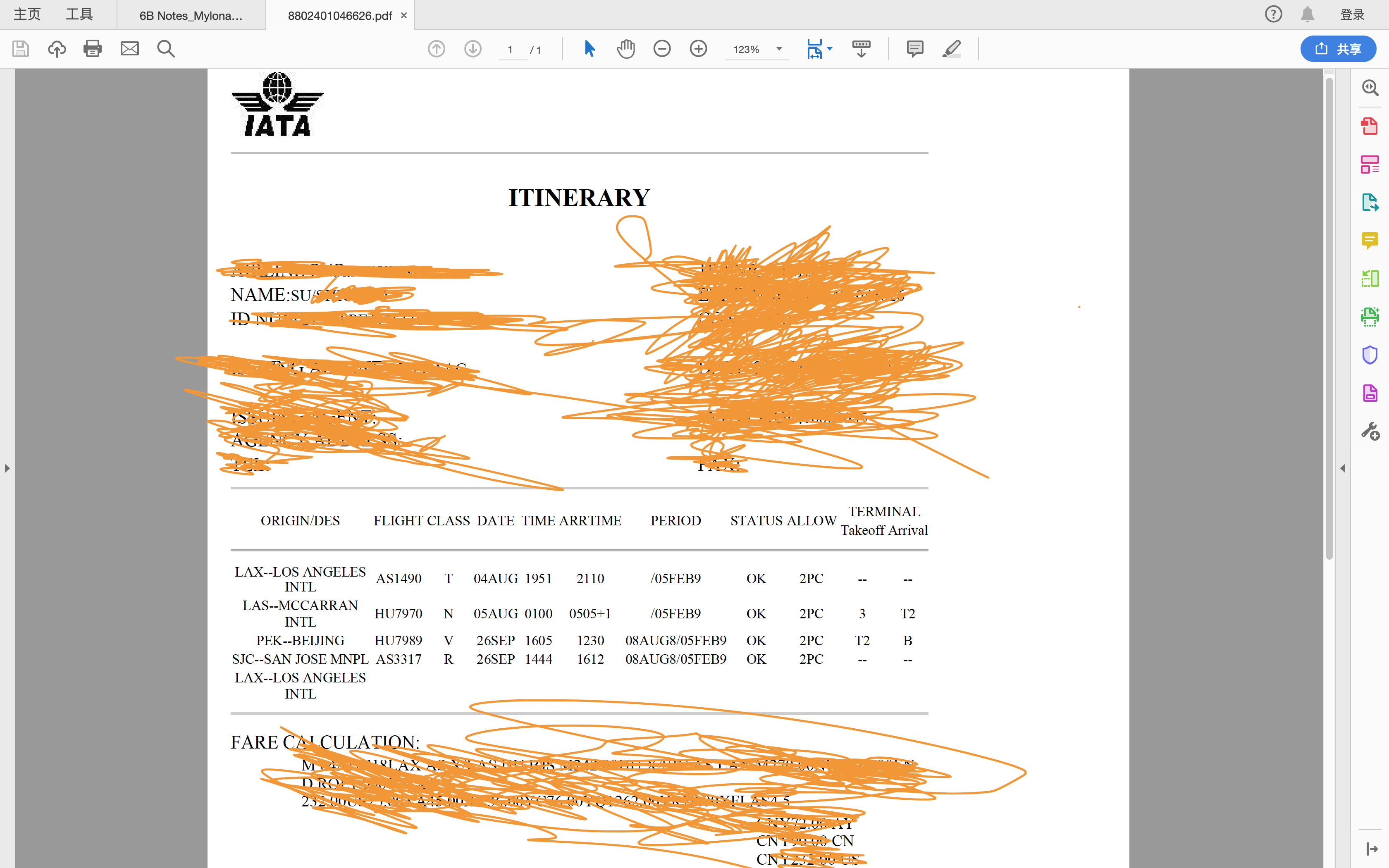Image resolution: width=1389 pixels, height=868 pixels.
Task: Click the zoom in plus icon
Action: click(x=698, y=49)
